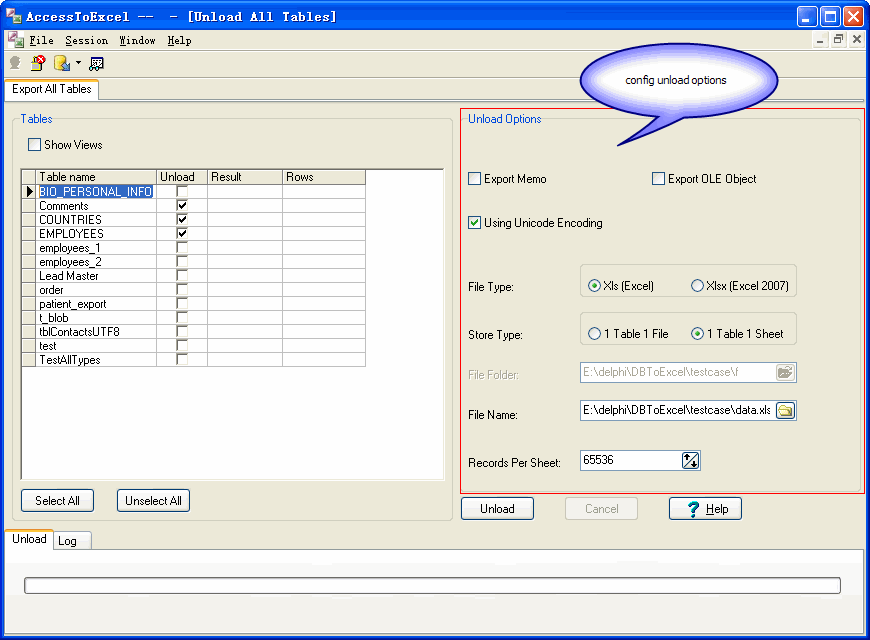Select Xls (Excel) file type

pyautogui.click(x=594, y=286)
